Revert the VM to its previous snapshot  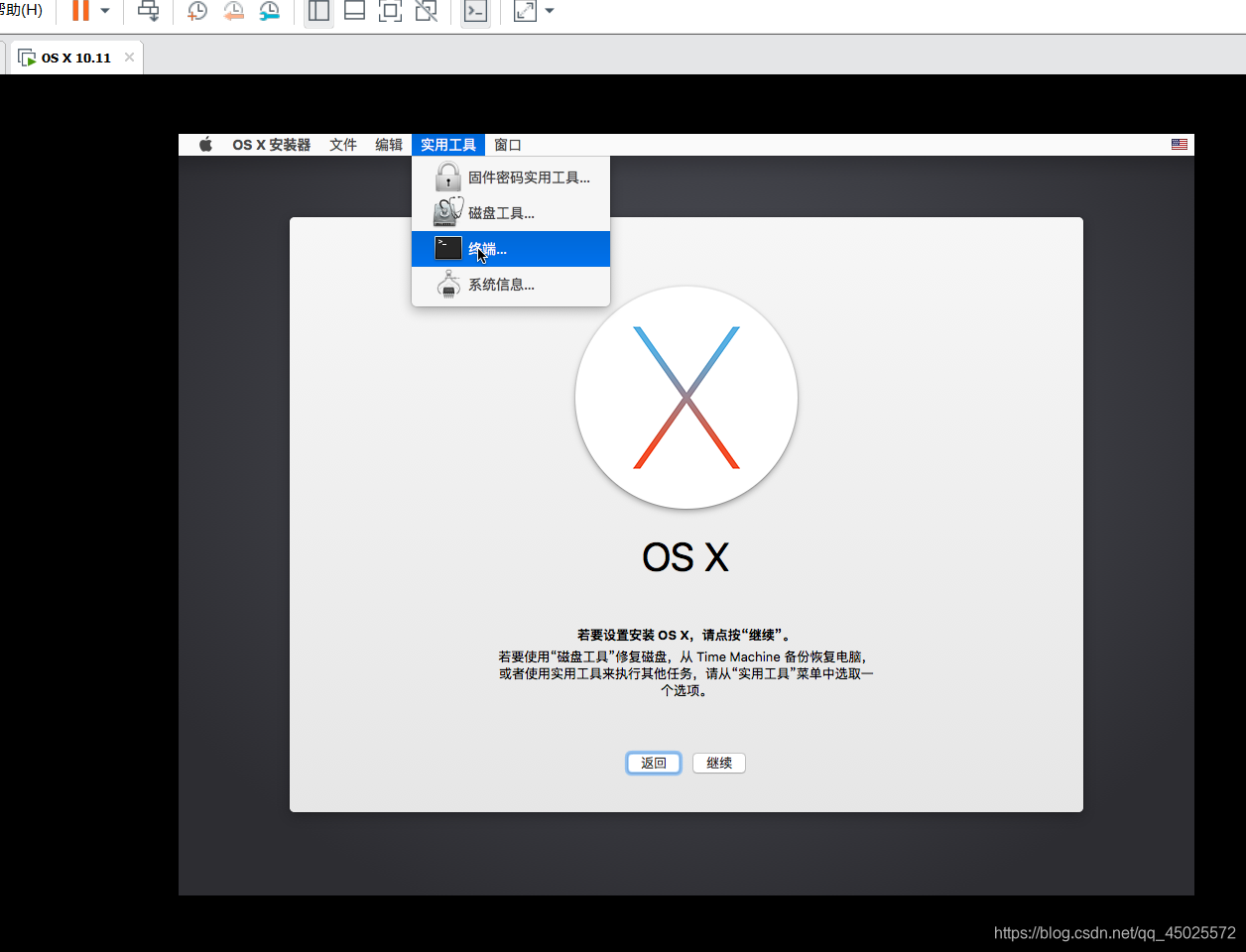click(234, 11)
